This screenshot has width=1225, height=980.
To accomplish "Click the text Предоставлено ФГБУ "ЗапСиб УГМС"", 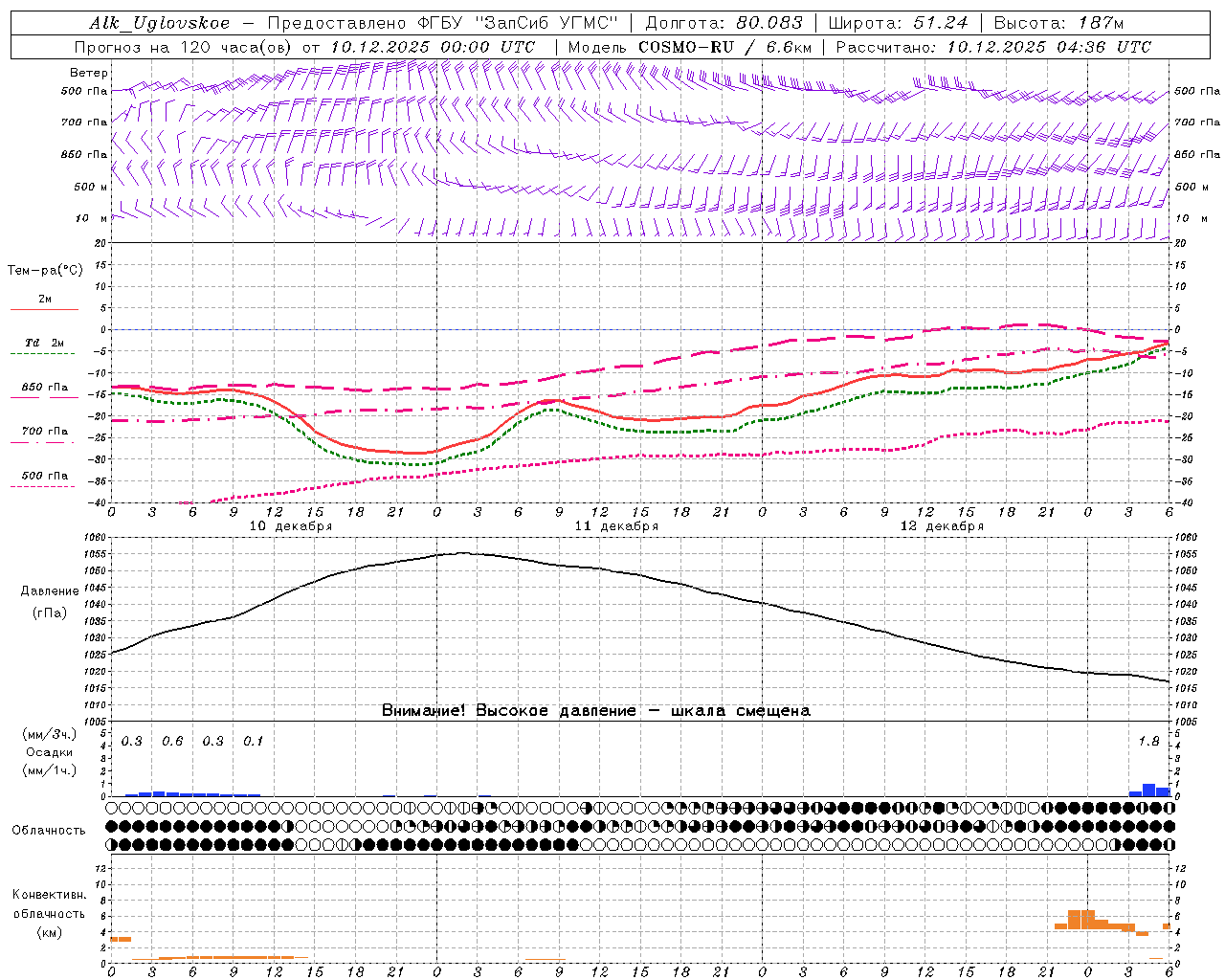I will click(x=443, y=23).
